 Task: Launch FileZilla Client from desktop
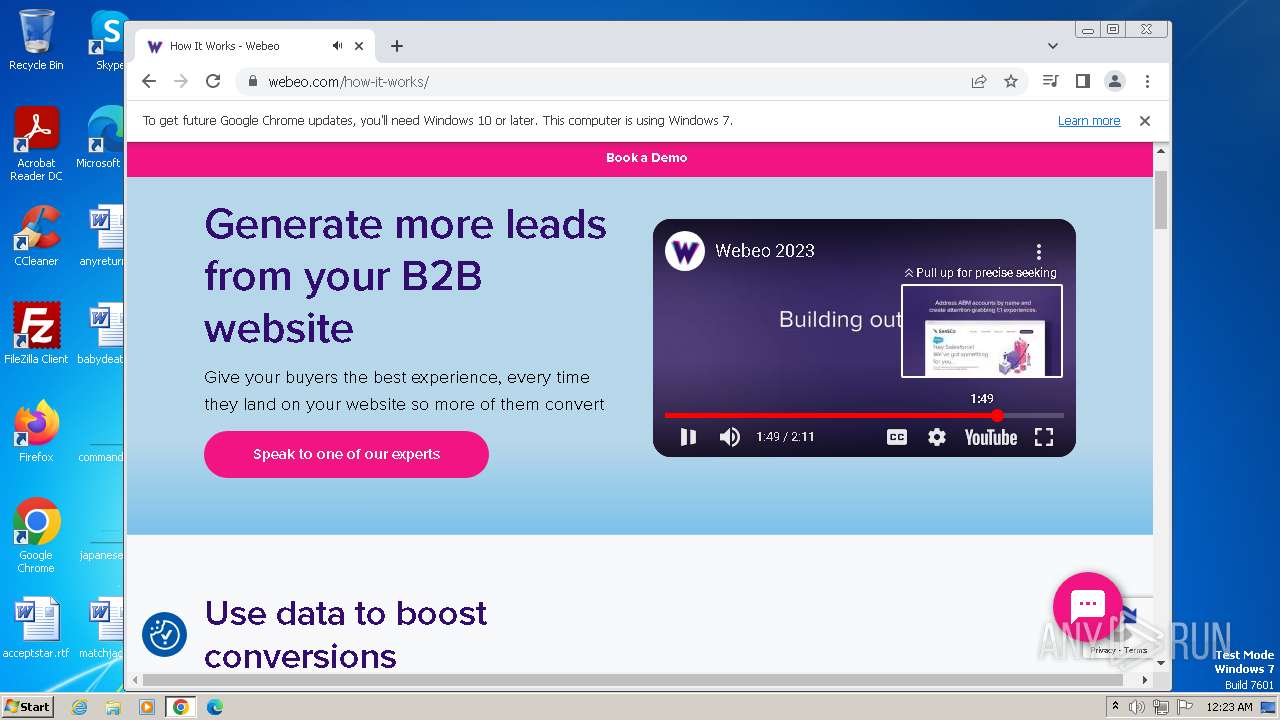point(36,334)
